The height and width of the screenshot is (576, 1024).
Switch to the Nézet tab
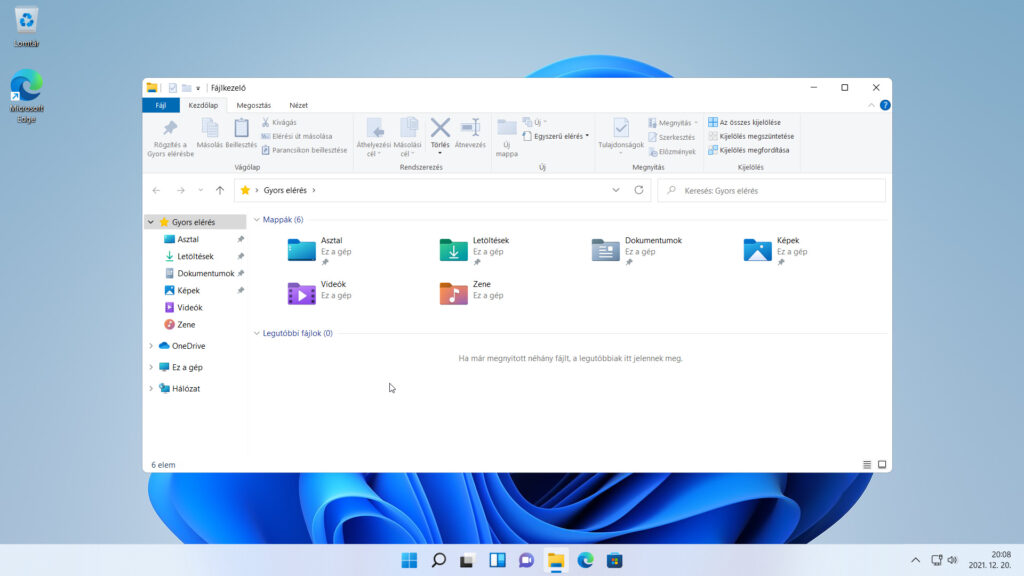(298, 105)
